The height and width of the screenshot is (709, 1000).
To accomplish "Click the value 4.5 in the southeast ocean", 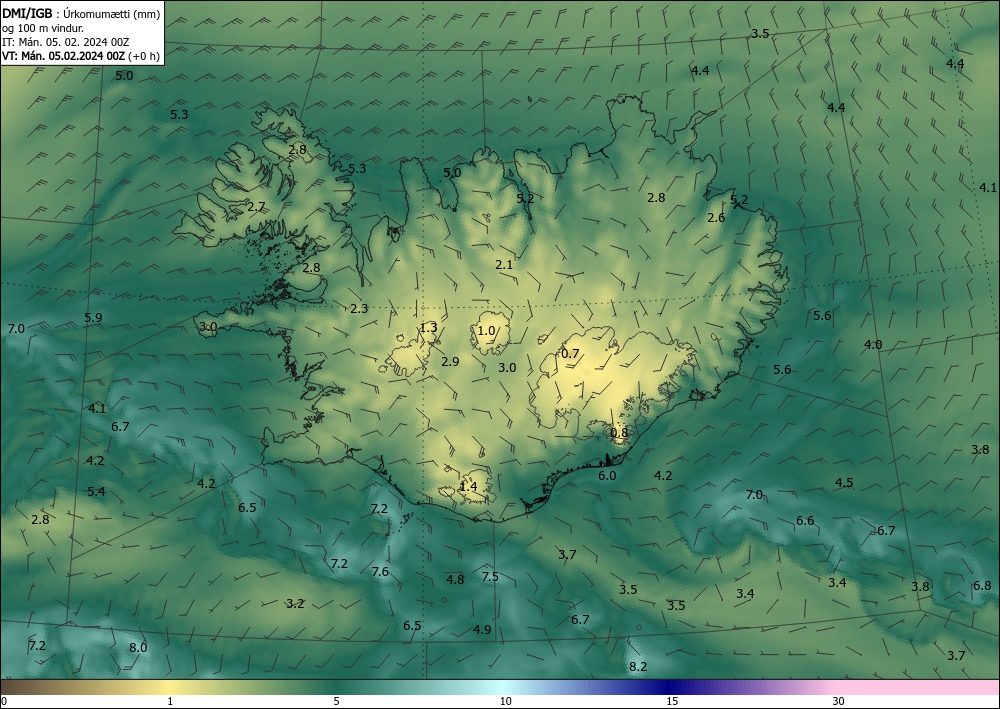I will 844,482.
